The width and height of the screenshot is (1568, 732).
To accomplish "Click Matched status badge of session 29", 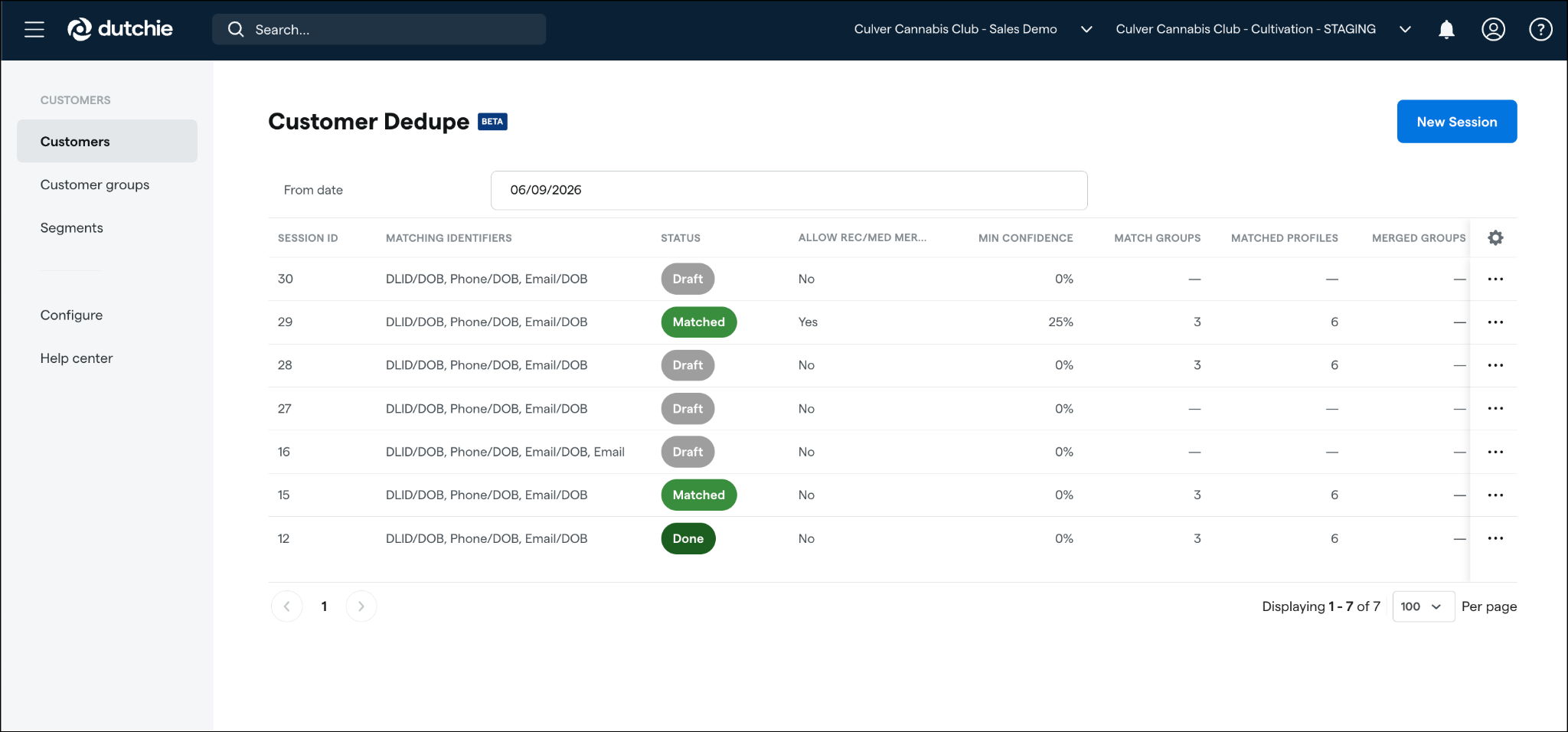I will pyautogui.click(x=698, y=322).
